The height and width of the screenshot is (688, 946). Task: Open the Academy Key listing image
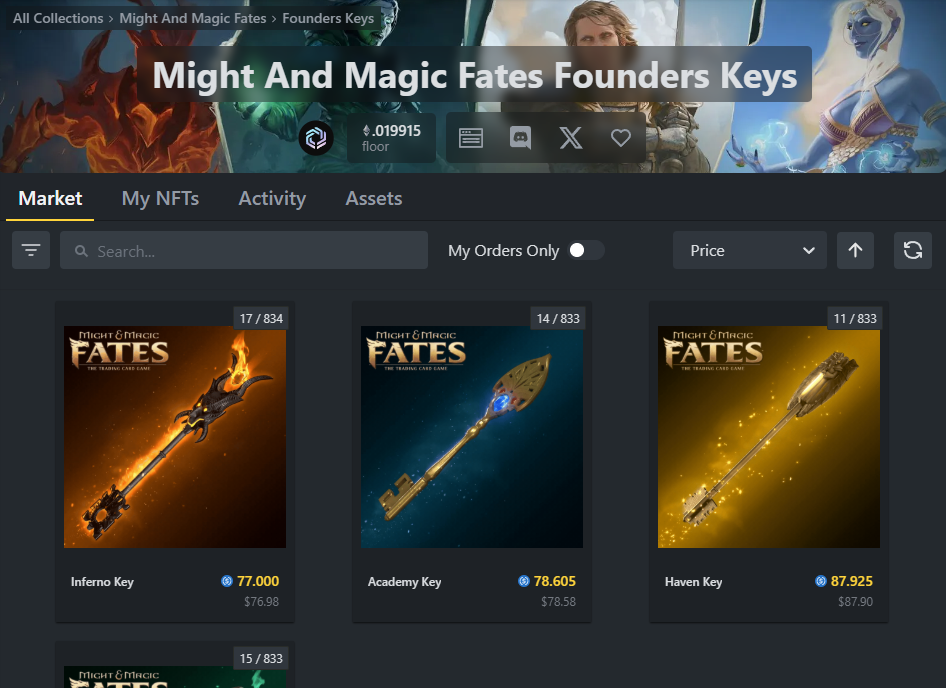[x=472, y=437]
